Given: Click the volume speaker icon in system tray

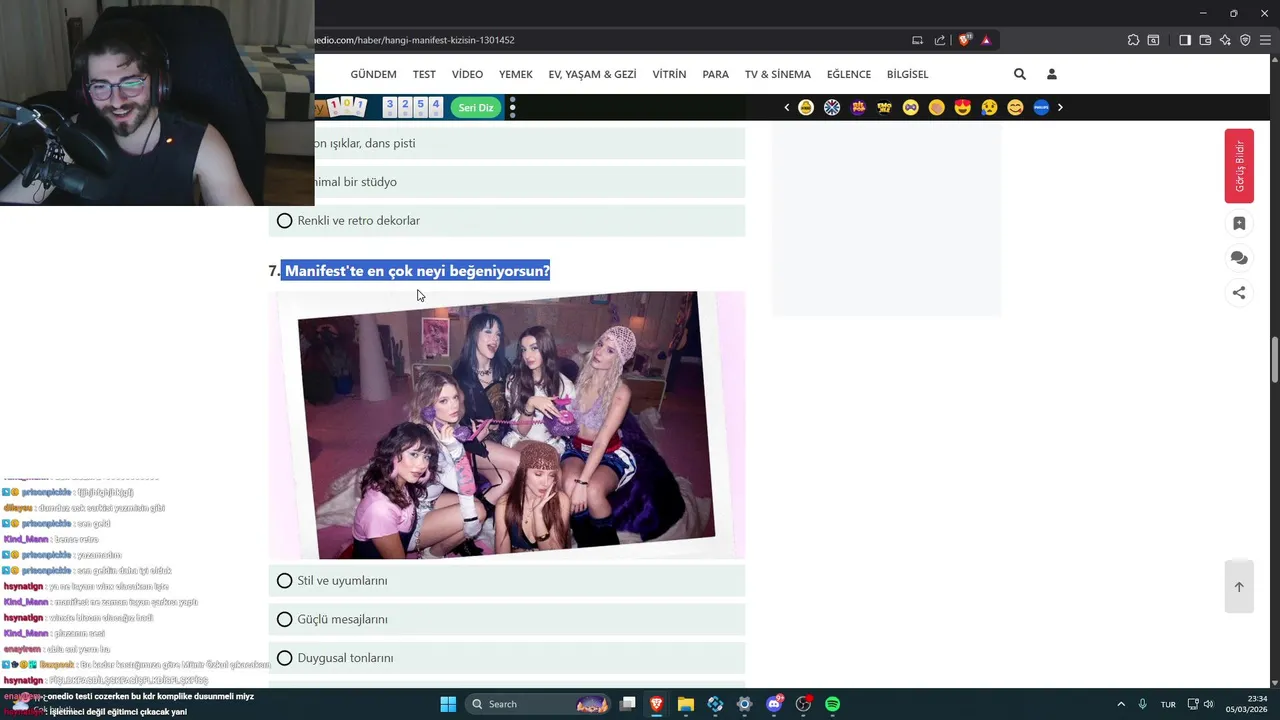Looking at the screenshot, I should click(1209, 704).
